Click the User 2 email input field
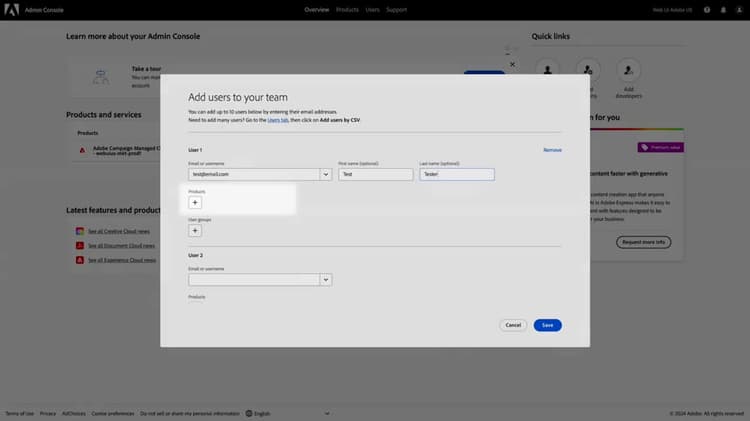Screen dimensions: 750x421 (254, 279)
